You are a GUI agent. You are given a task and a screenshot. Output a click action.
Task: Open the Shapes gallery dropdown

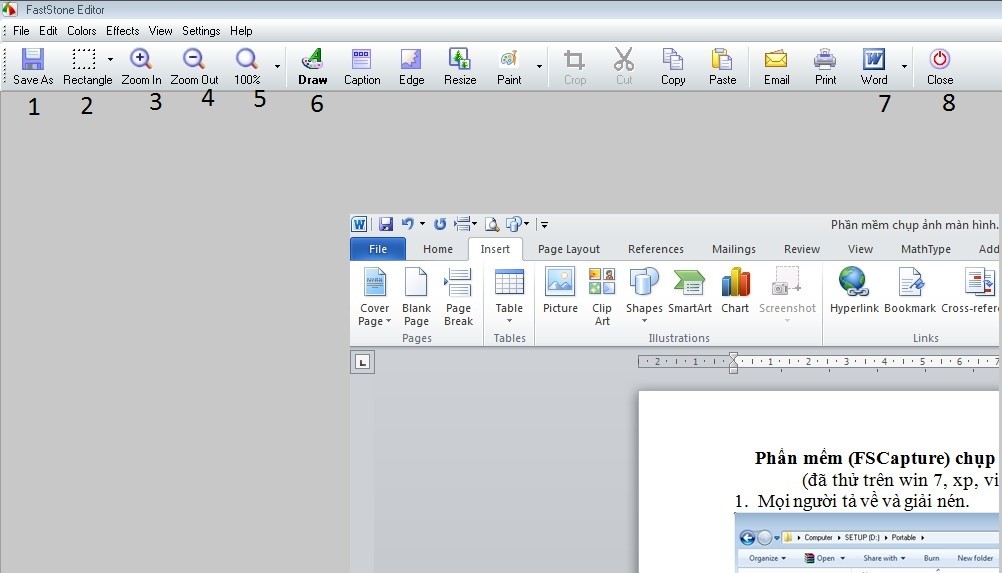tap(644, 296)
